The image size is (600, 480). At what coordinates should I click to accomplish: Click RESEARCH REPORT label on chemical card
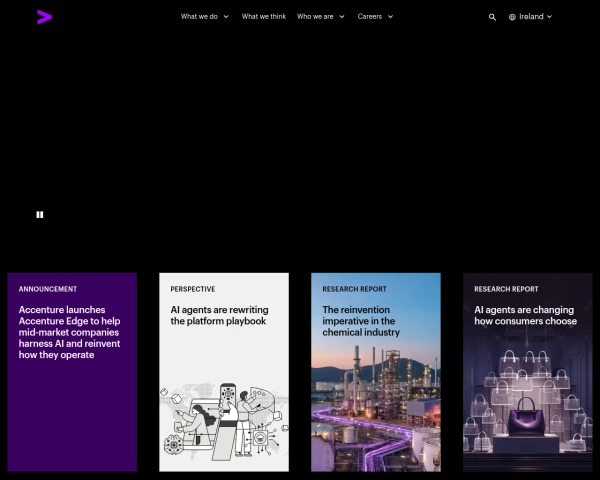point(354,289)
